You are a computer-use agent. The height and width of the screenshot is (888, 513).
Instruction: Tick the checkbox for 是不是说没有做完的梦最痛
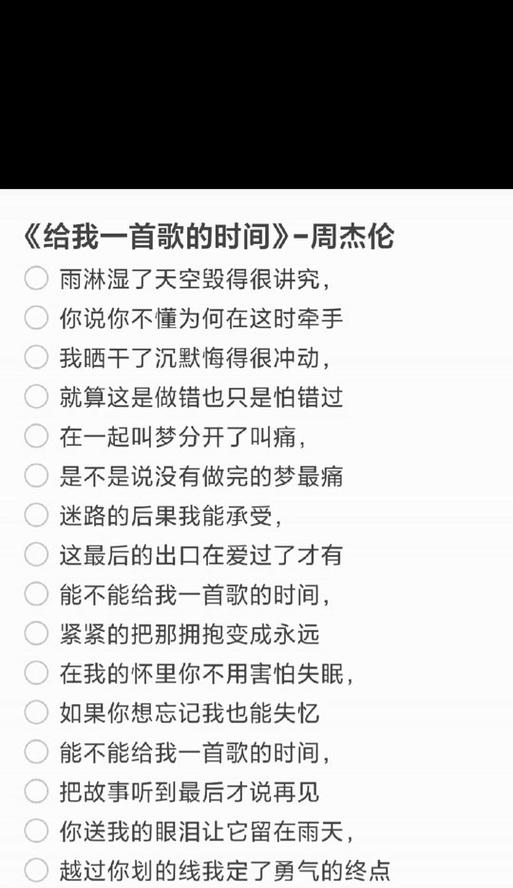(36, 476)
